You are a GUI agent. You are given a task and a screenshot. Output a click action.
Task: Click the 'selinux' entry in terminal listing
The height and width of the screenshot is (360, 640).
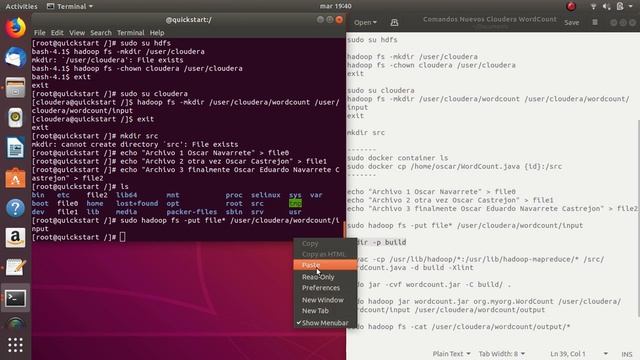266,195
